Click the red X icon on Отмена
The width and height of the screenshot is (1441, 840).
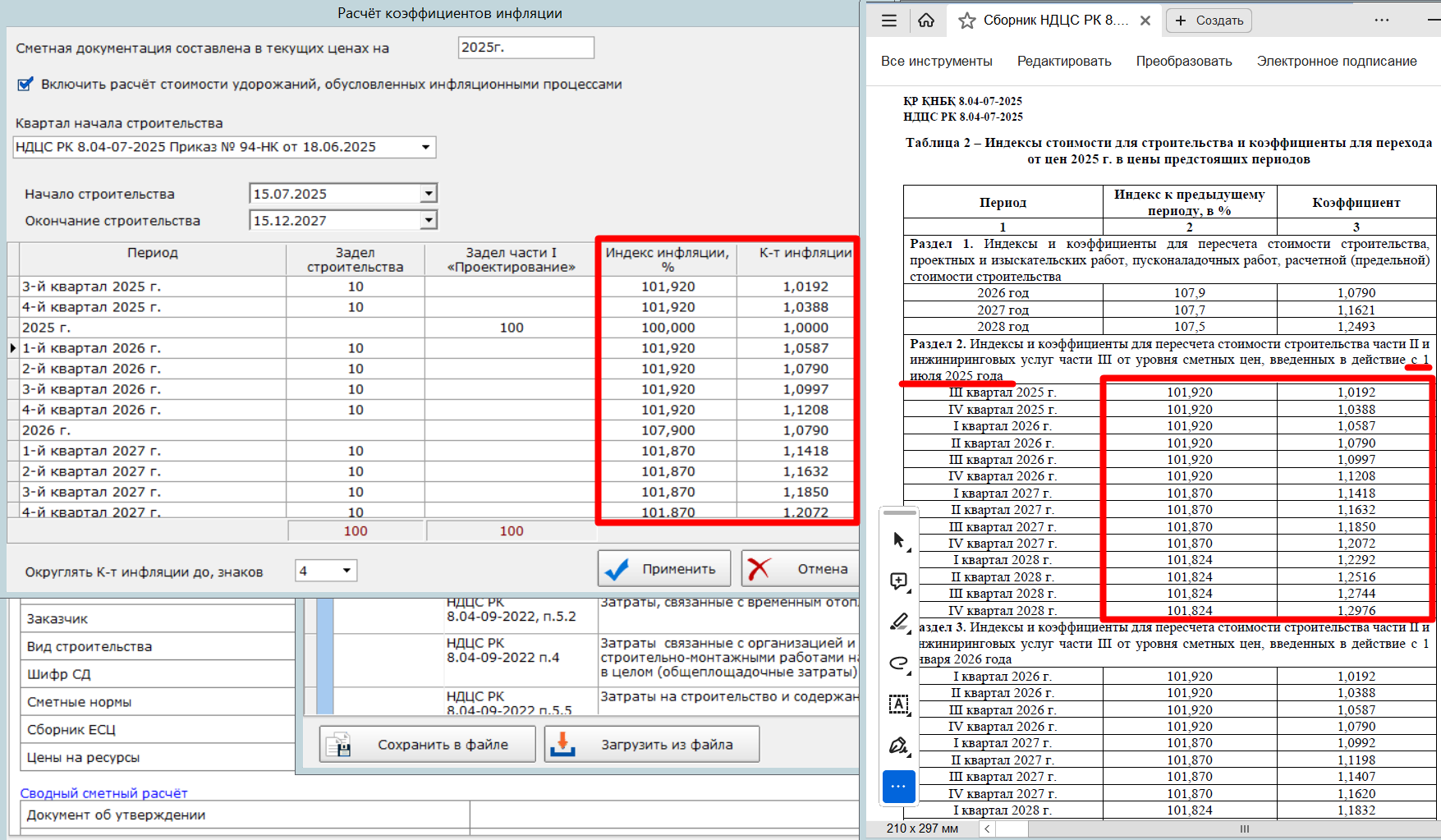760,569
